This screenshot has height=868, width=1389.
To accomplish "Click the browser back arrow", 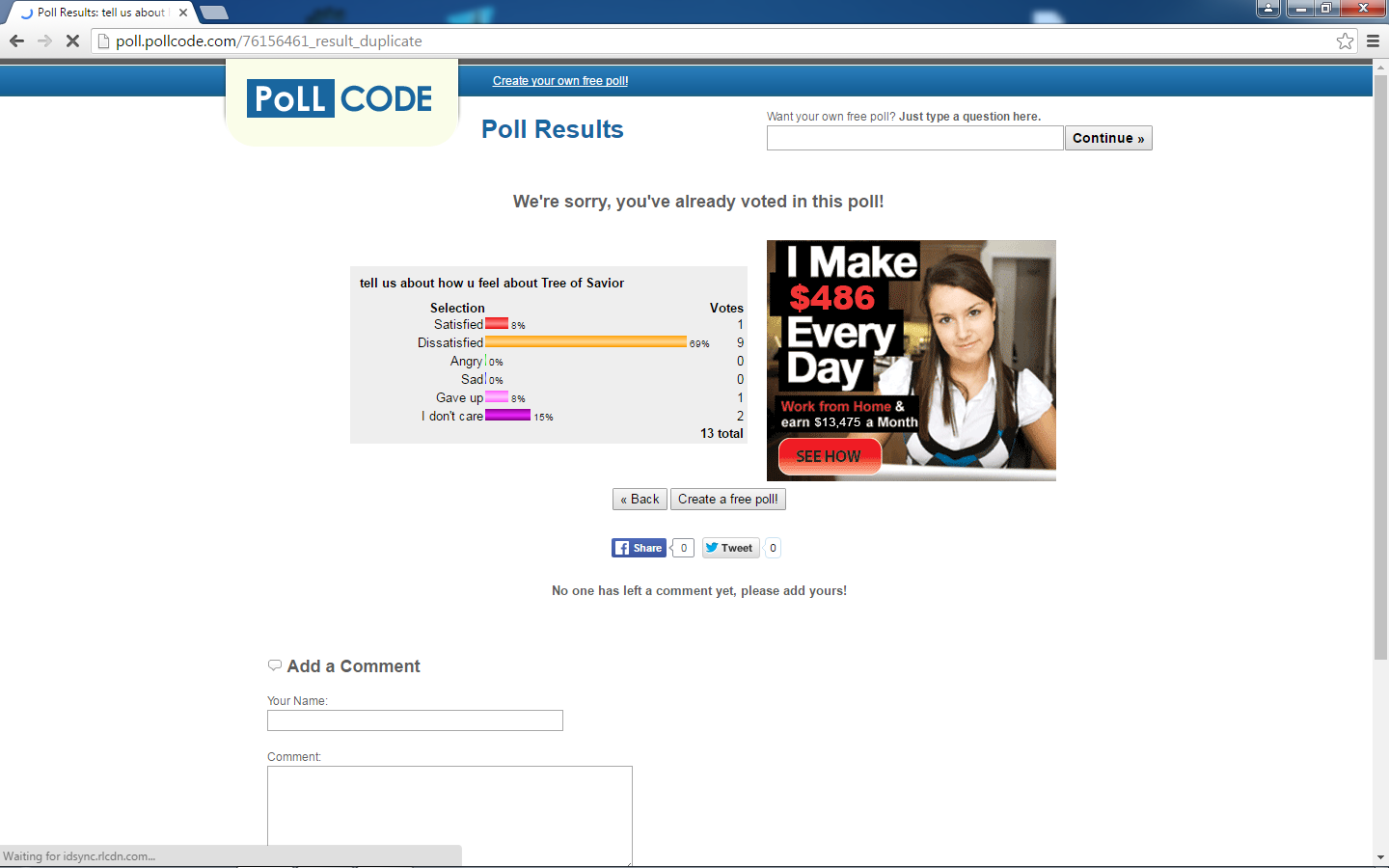I will point(16,41).
